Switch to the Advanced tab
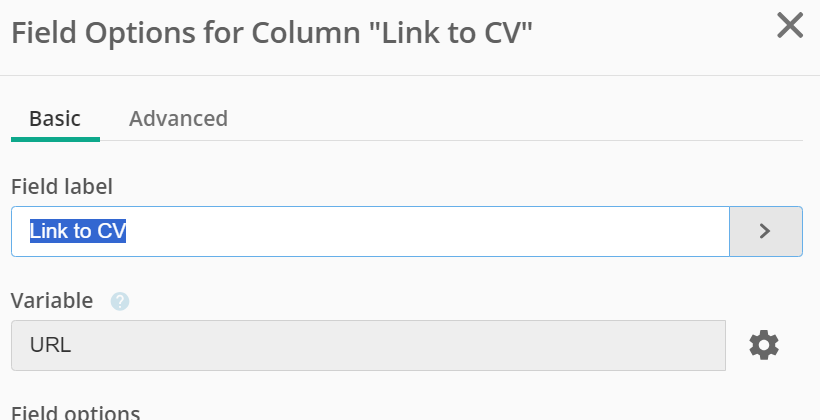This screenshot has width=820, height=420. pyautogui.click(x=178, y=119)
